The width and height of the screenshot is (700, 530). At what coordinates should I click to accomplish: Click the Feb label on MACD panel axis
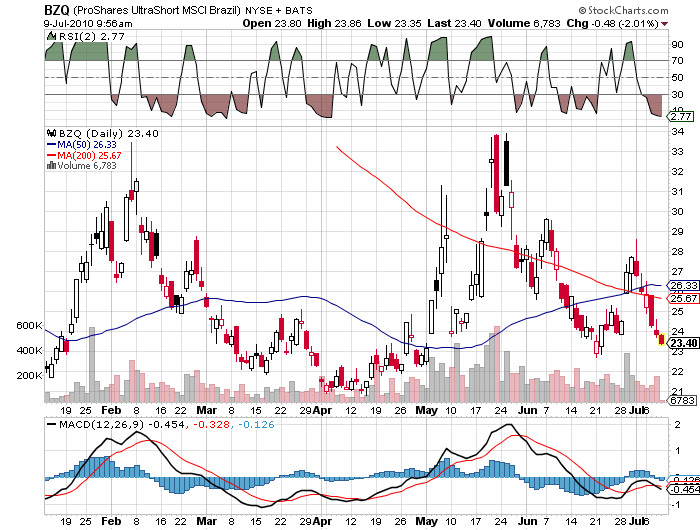coord(111,521)
